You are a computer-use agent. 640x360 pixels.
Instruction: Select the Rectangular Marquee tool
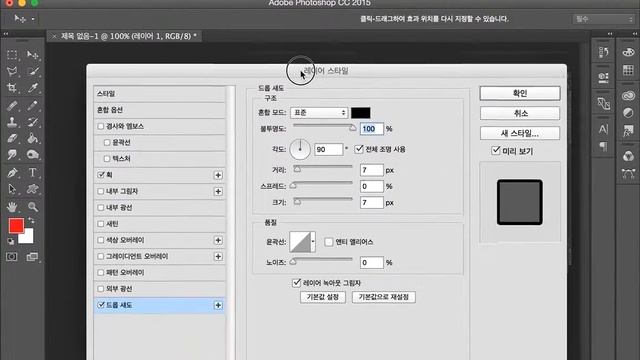click(12, 55)
